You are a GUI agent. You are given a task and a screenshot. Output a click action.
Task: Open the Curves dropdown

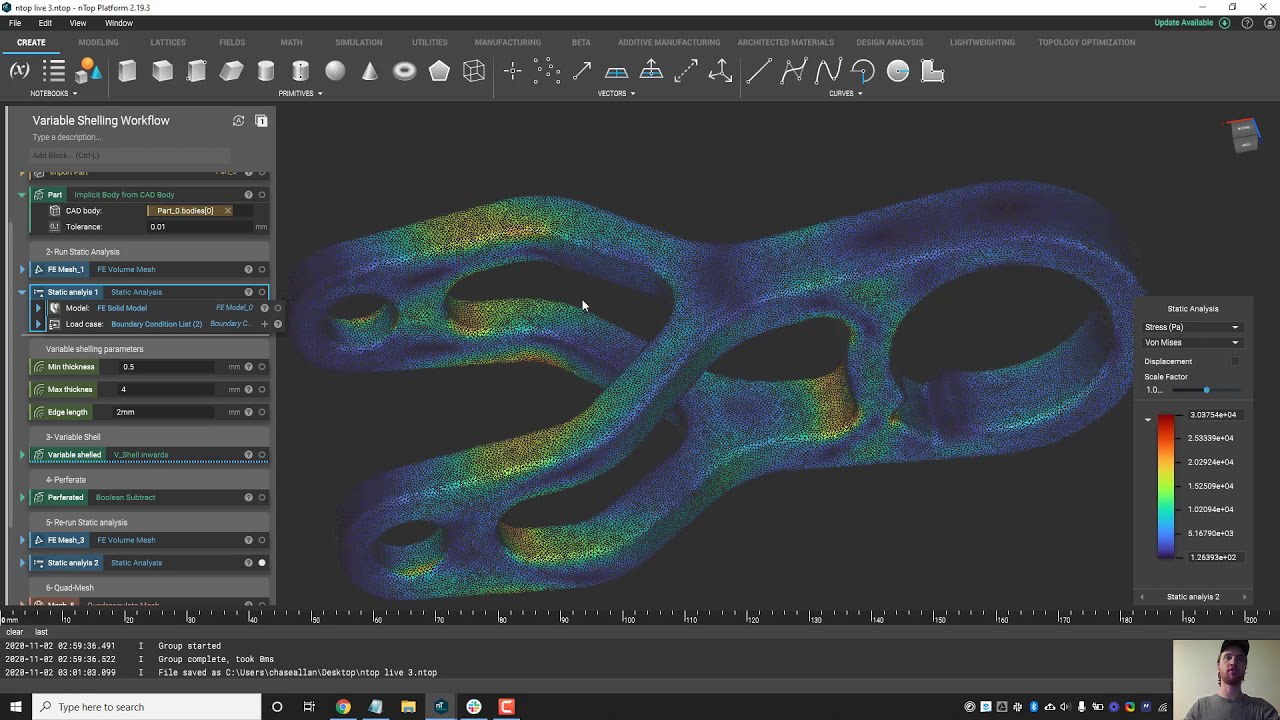coord(845,93)
